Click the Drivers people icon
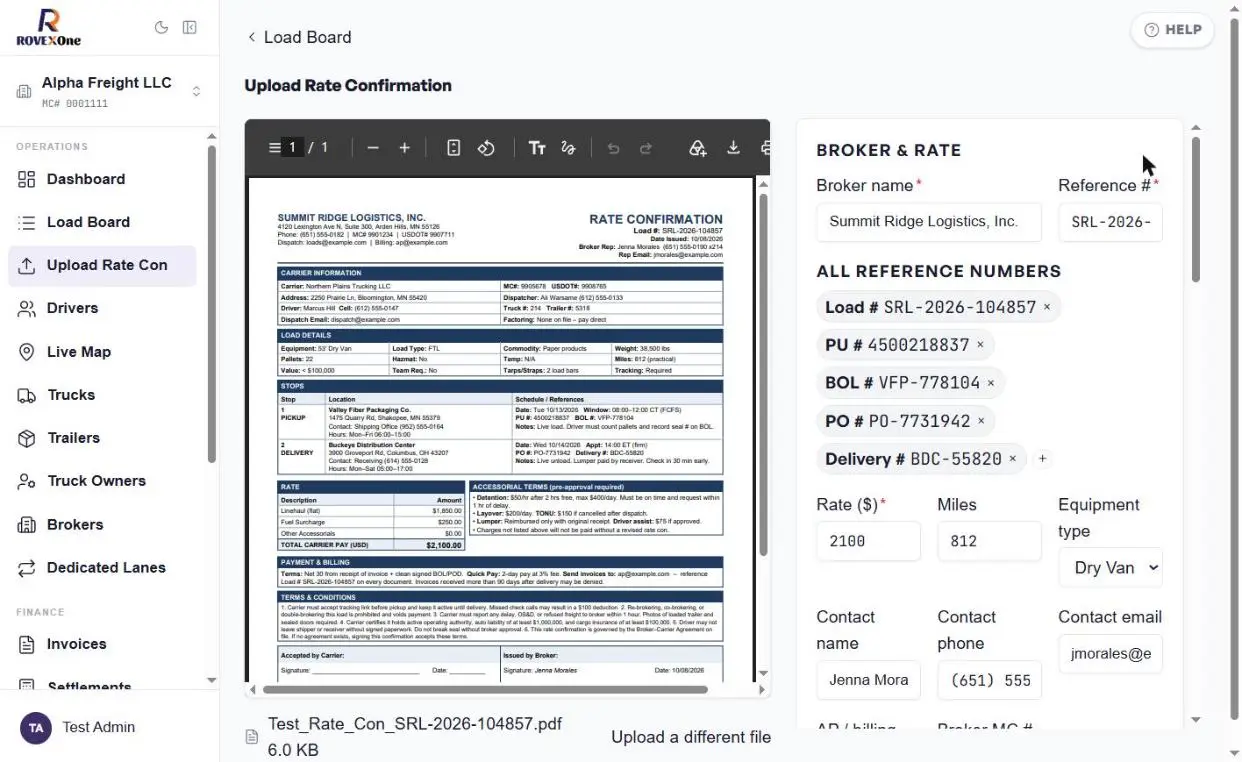The width and height of the screenshot is (1242, 762). click(x=27, y=308)
